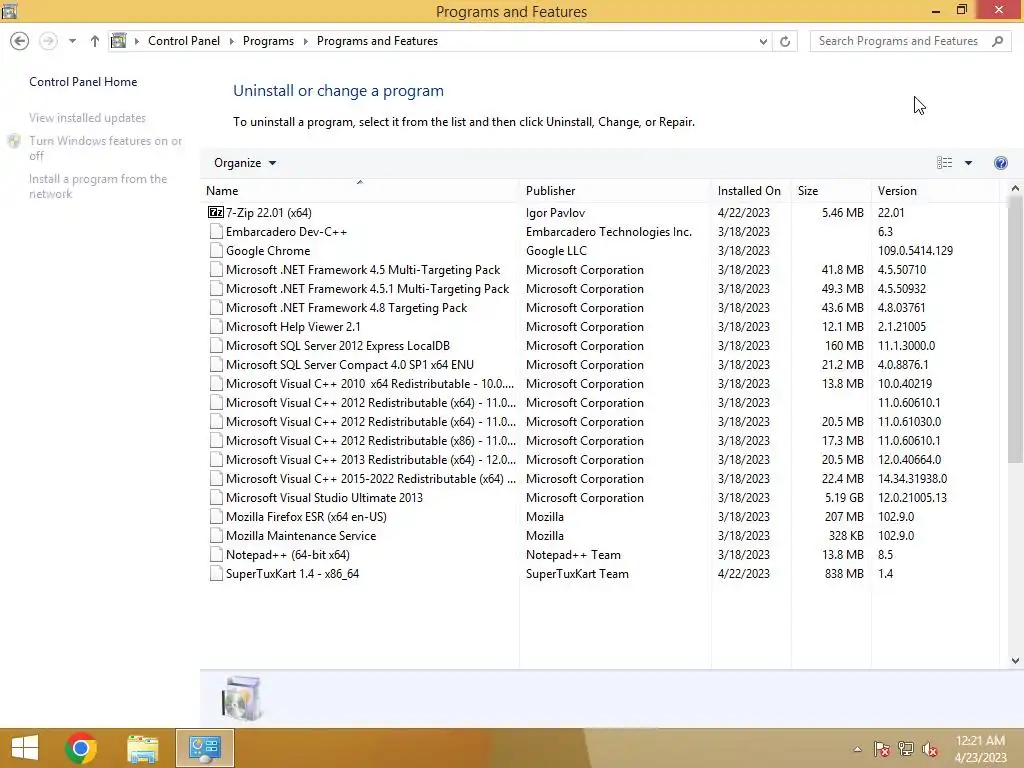Refresh the programs list
This screenshot has height=768, width=1024.
coord(785,42)
